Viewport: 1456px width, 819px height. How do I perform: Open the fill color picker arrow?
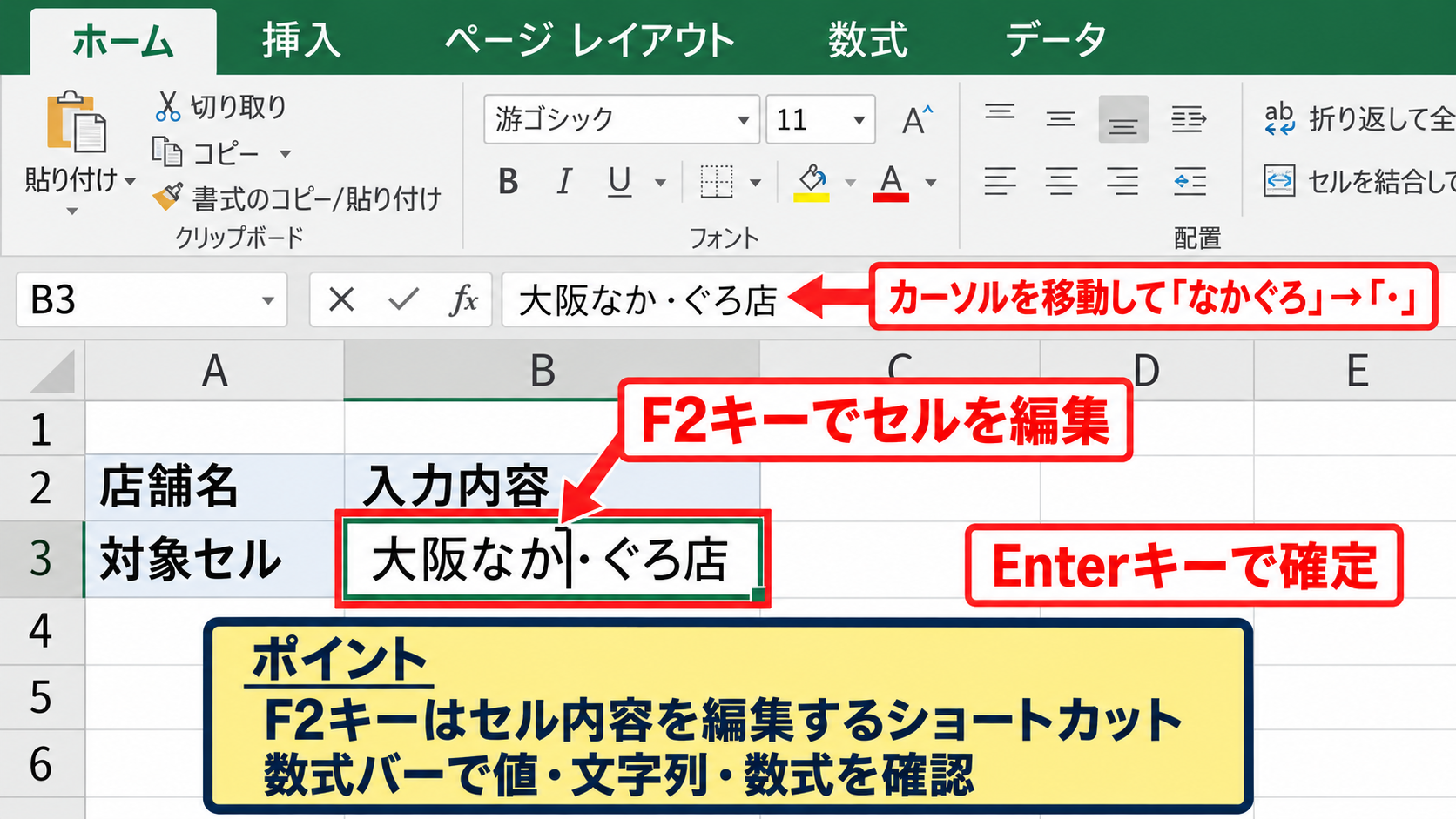tap(850, 183)
